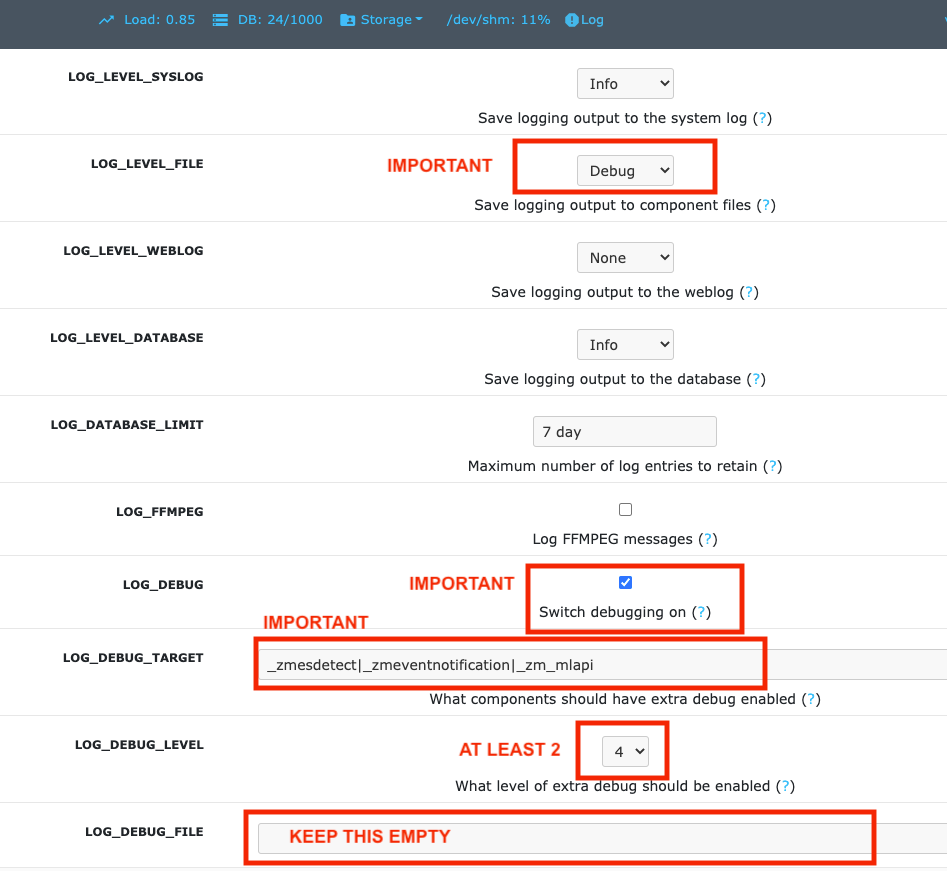Disable the LOG_DEBUG switch
This screenshot has width=947, height=871.
pyautogui.click(x=625, y=581)
